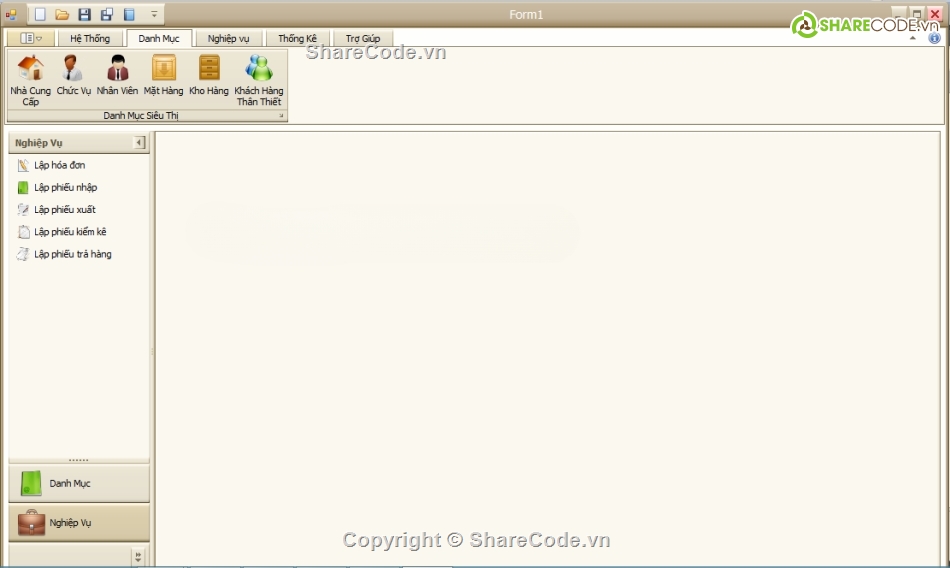Switch to the Hệ Thống tab
This screenshot has height=568, width=950.
pos(90,38)
